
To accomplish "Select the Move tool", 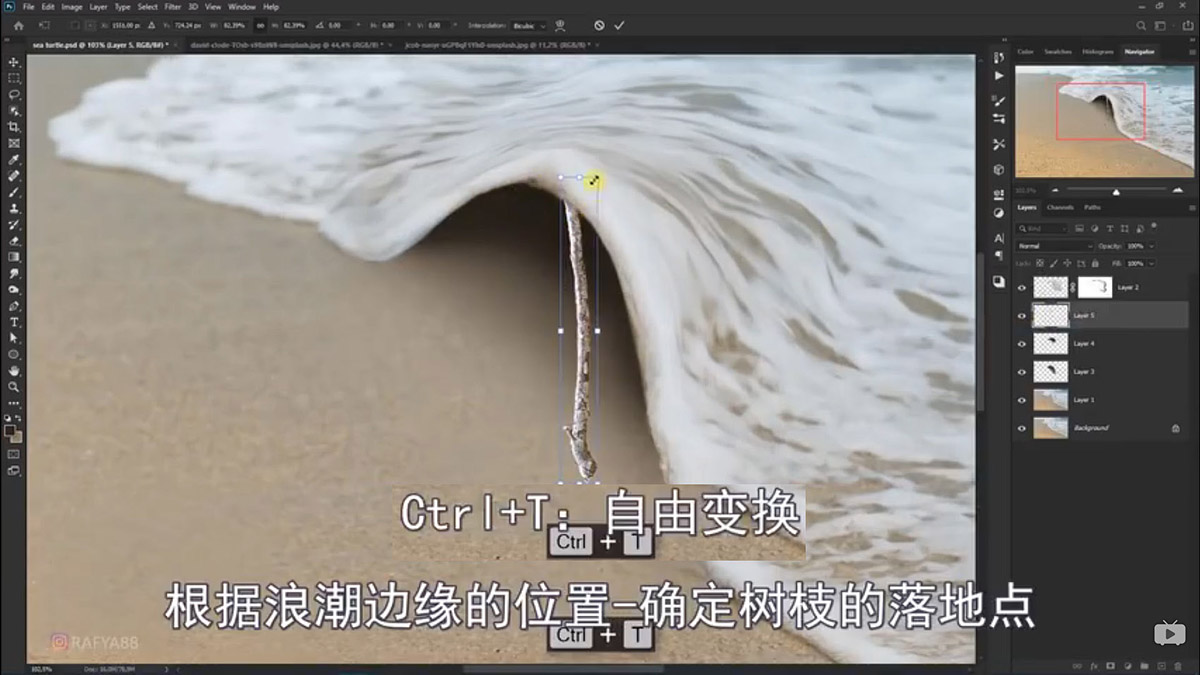I will click(x=13, y=61).
